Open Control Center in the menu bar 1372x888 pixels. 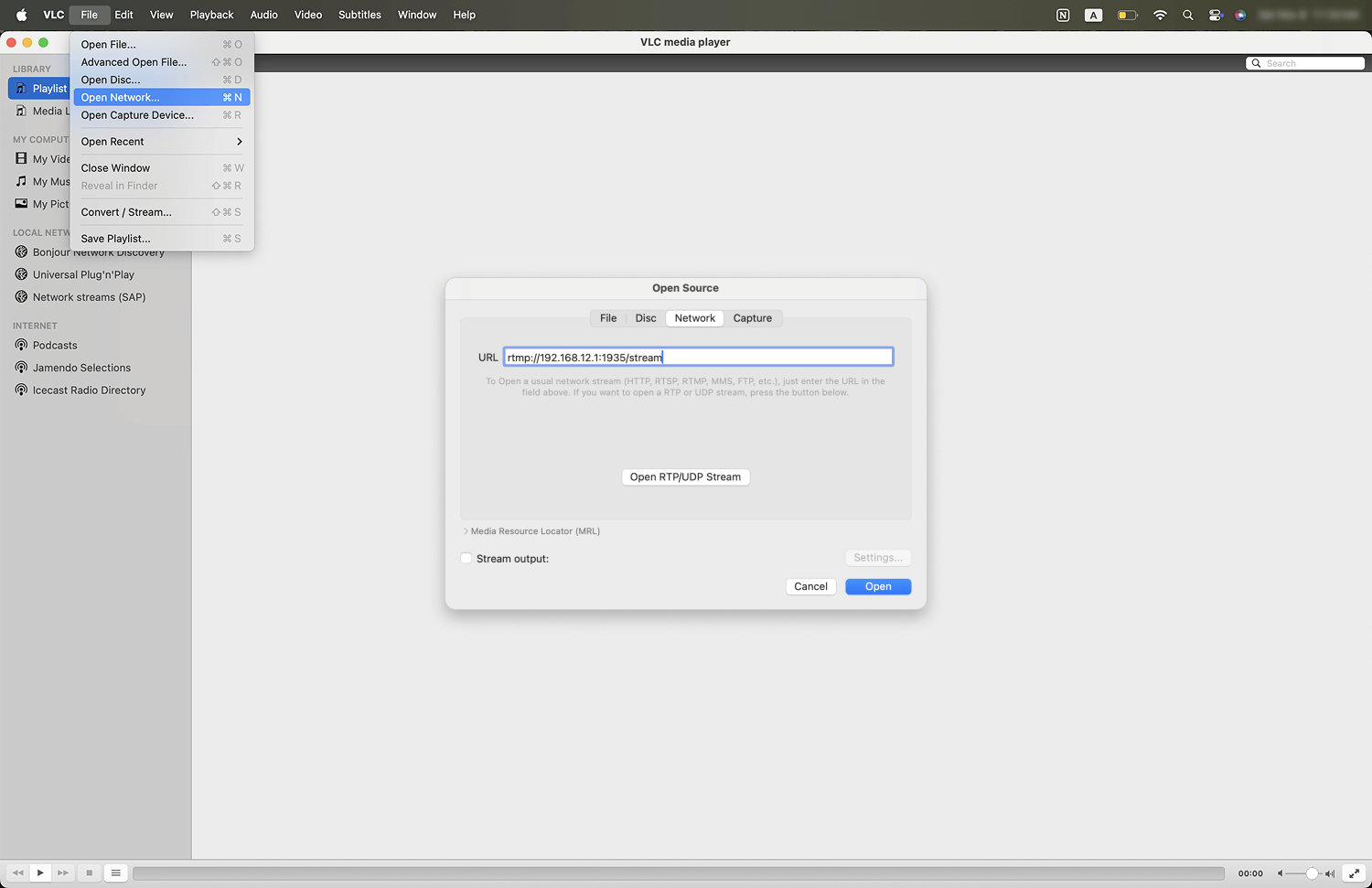[x=1215, y=15]
